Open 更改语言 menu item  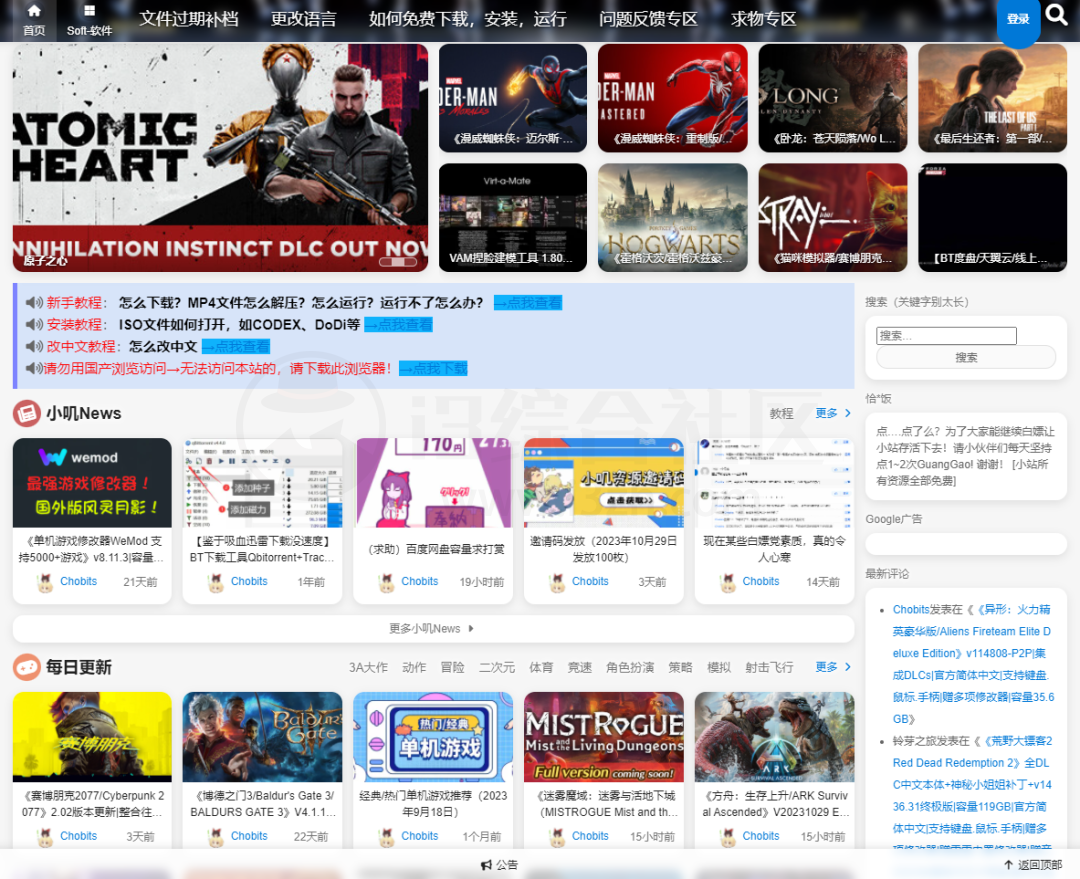pyautogui.click(x=303, y=19)
